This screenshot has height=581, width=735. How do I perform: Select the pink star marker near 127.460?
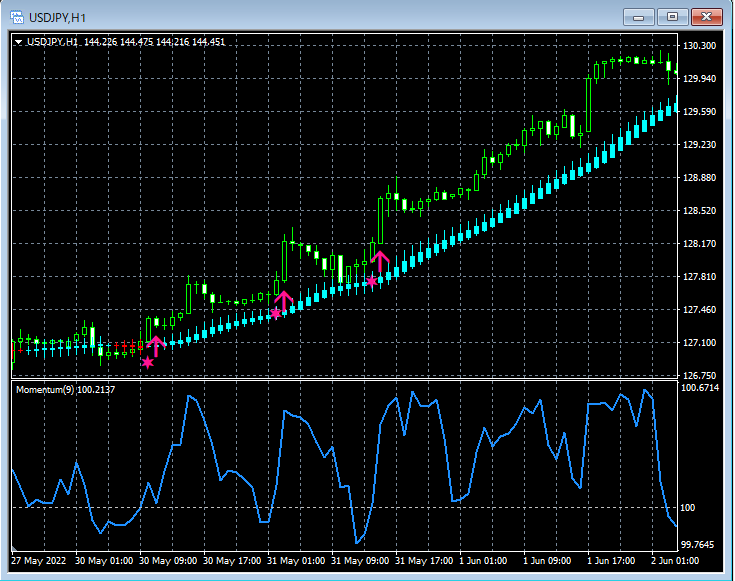tap(276, 313)
